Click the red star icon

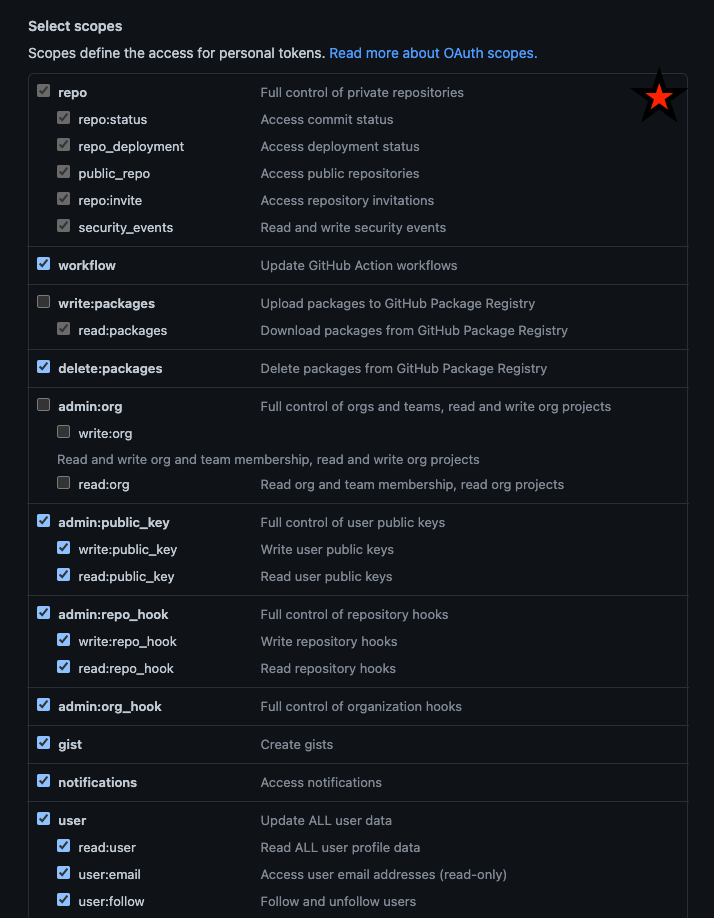658,96
